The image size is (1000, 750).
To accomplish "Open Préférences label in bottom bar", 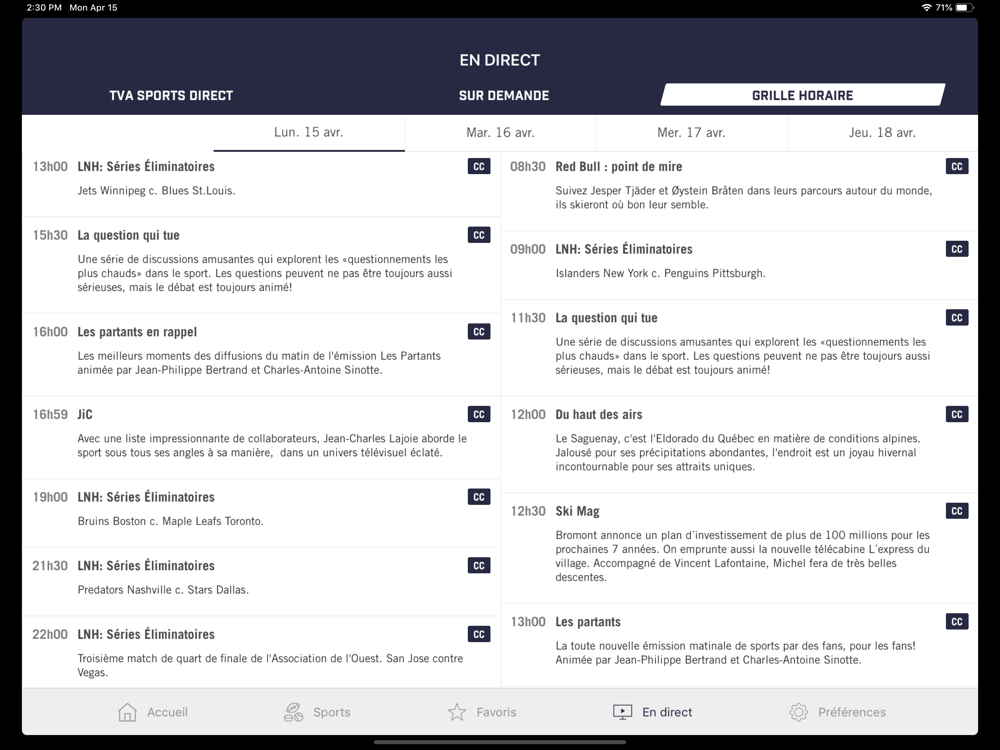I will pos(852,712).
